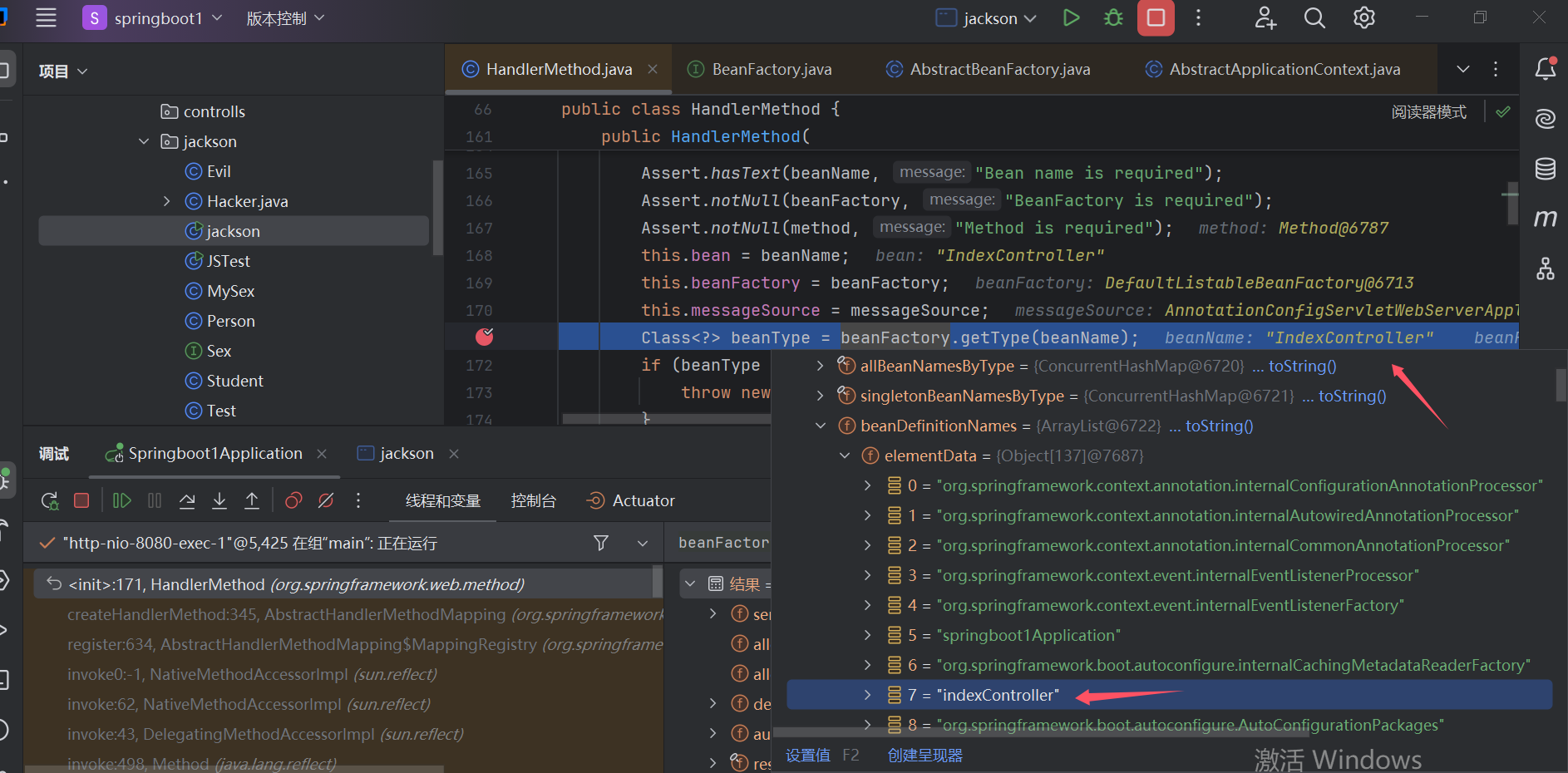
Task: Step out of the current method
Action: 252,500
